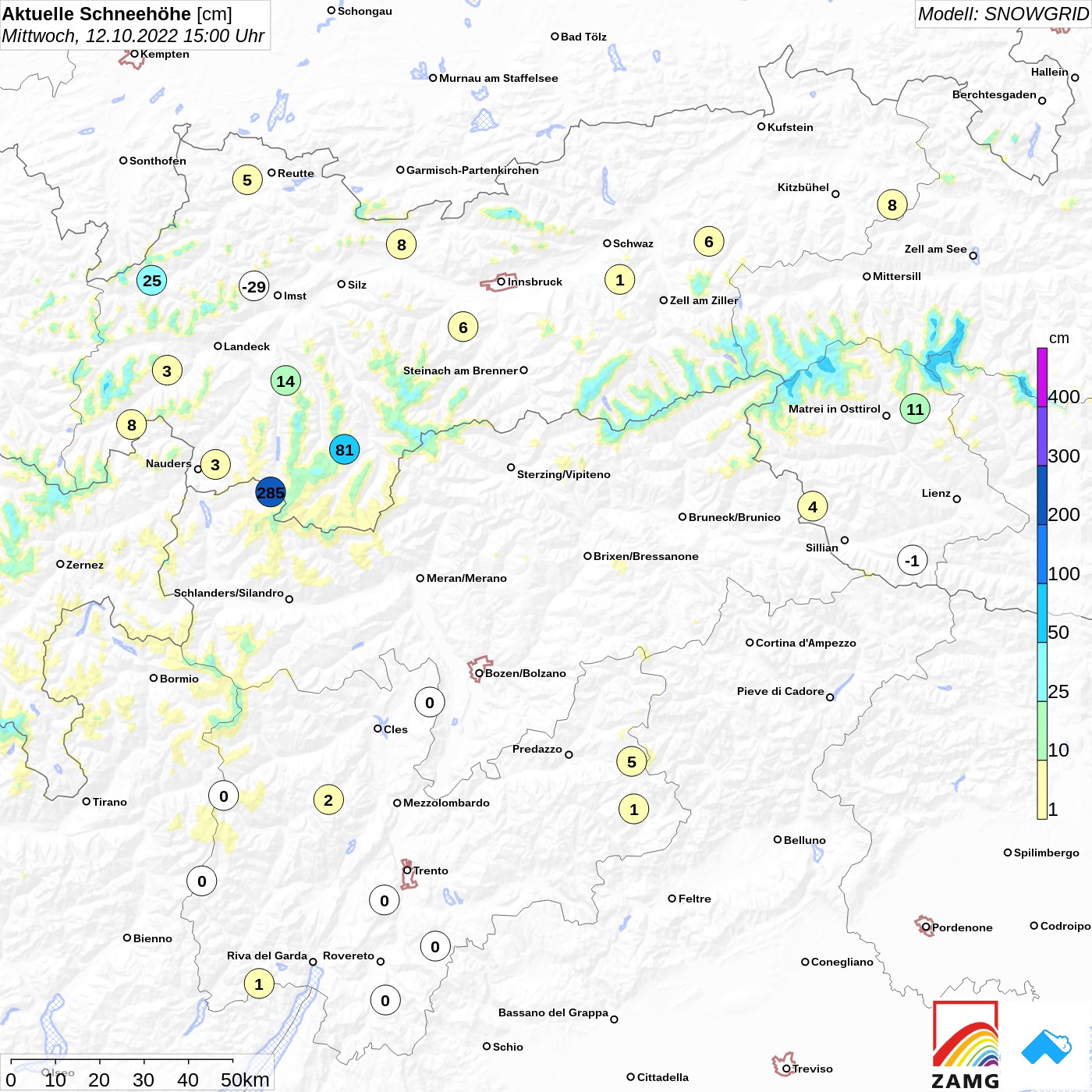Click the 'Zell am See' label
The height and width of the screenshot is (1092, 1092).
coord(935,249)
